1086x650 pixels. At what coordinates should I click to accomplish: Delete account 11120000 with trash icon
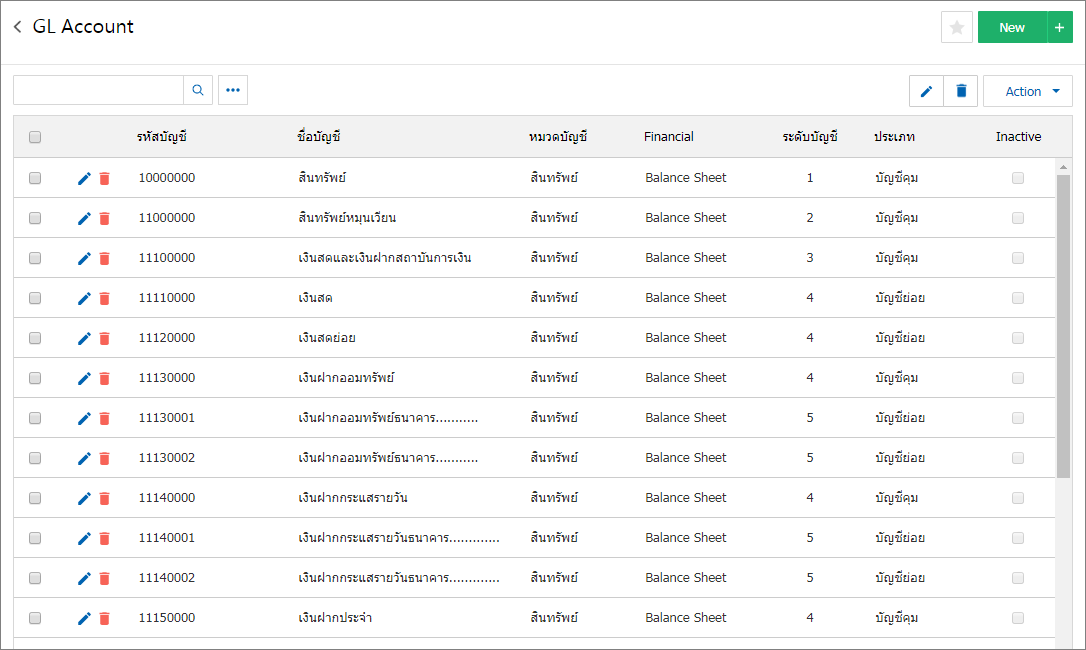tap(105, 339)
